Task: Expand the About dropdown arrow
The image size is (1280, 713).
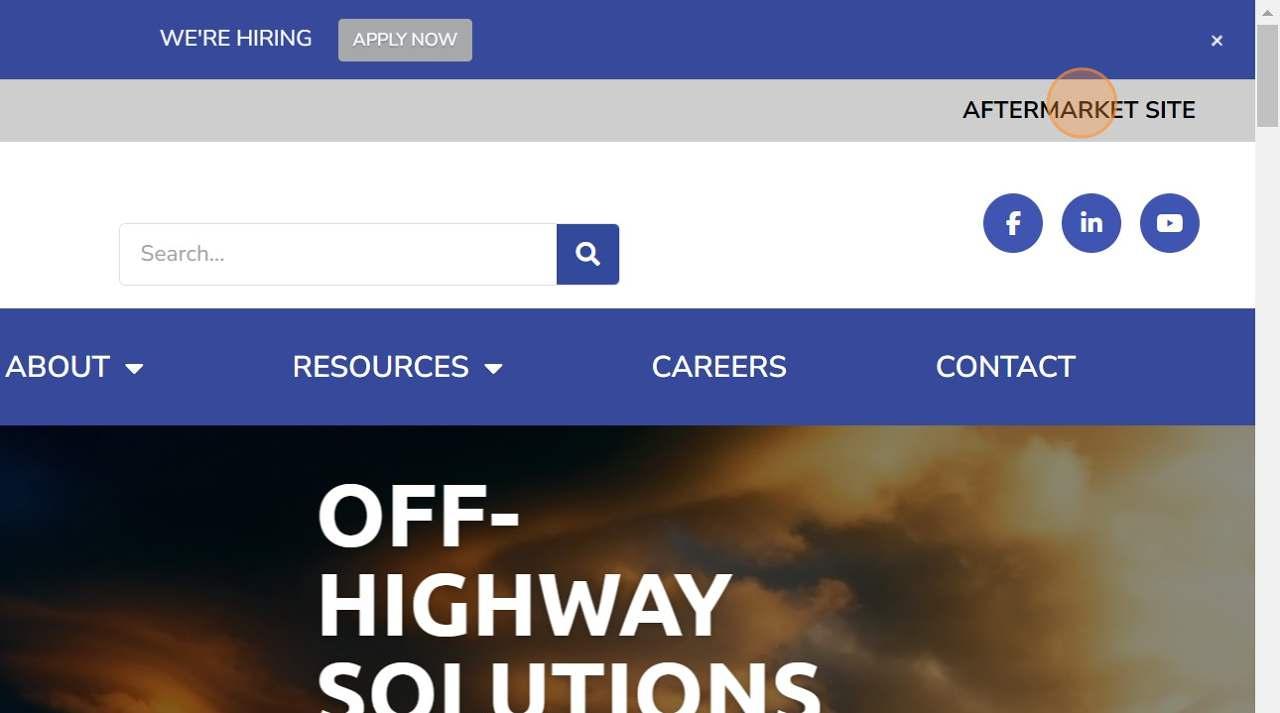Action: click(134, 368)
